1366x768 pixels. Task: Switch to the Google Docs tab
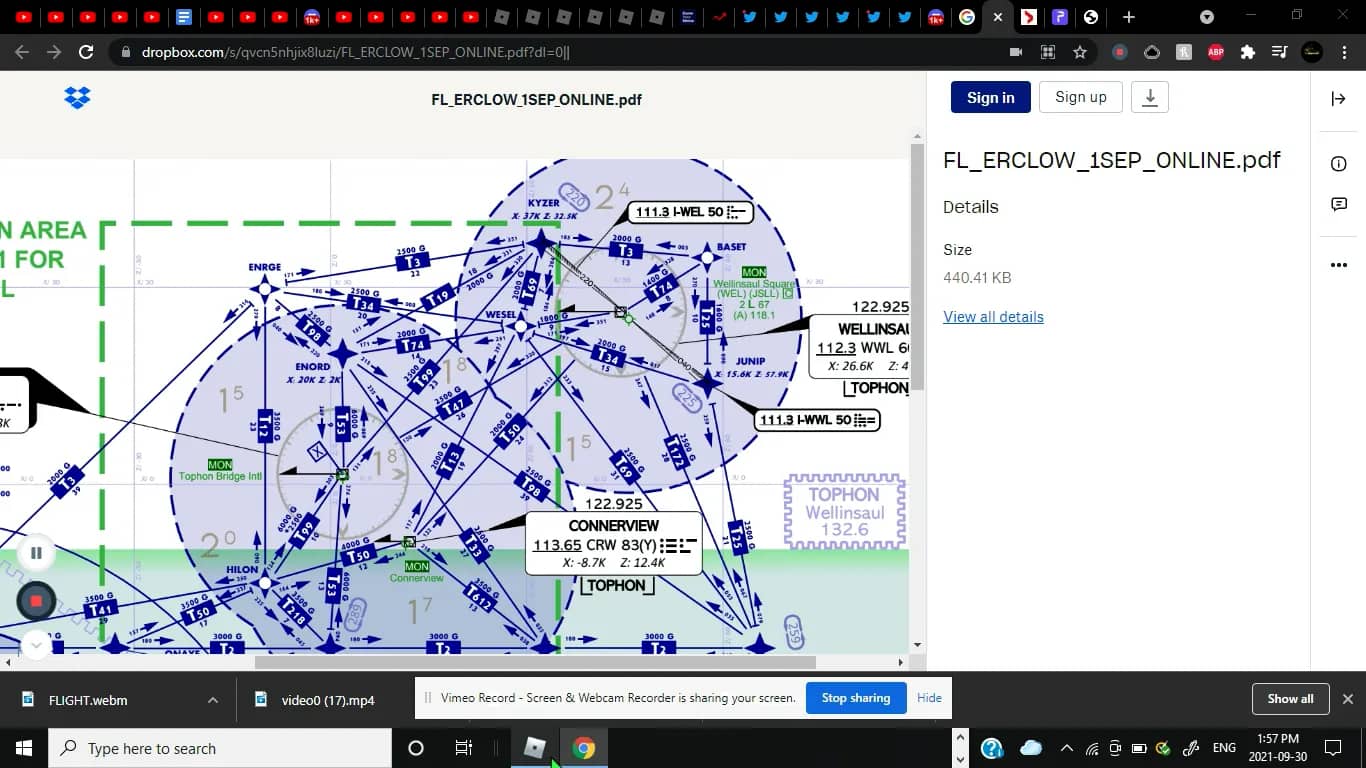[183, 17]
